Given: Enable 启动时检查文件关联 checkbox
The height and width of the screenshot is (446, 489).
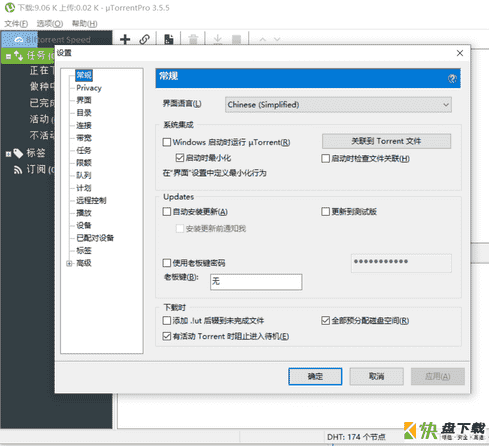Looking at the screenshot, I should coord(325,158).
